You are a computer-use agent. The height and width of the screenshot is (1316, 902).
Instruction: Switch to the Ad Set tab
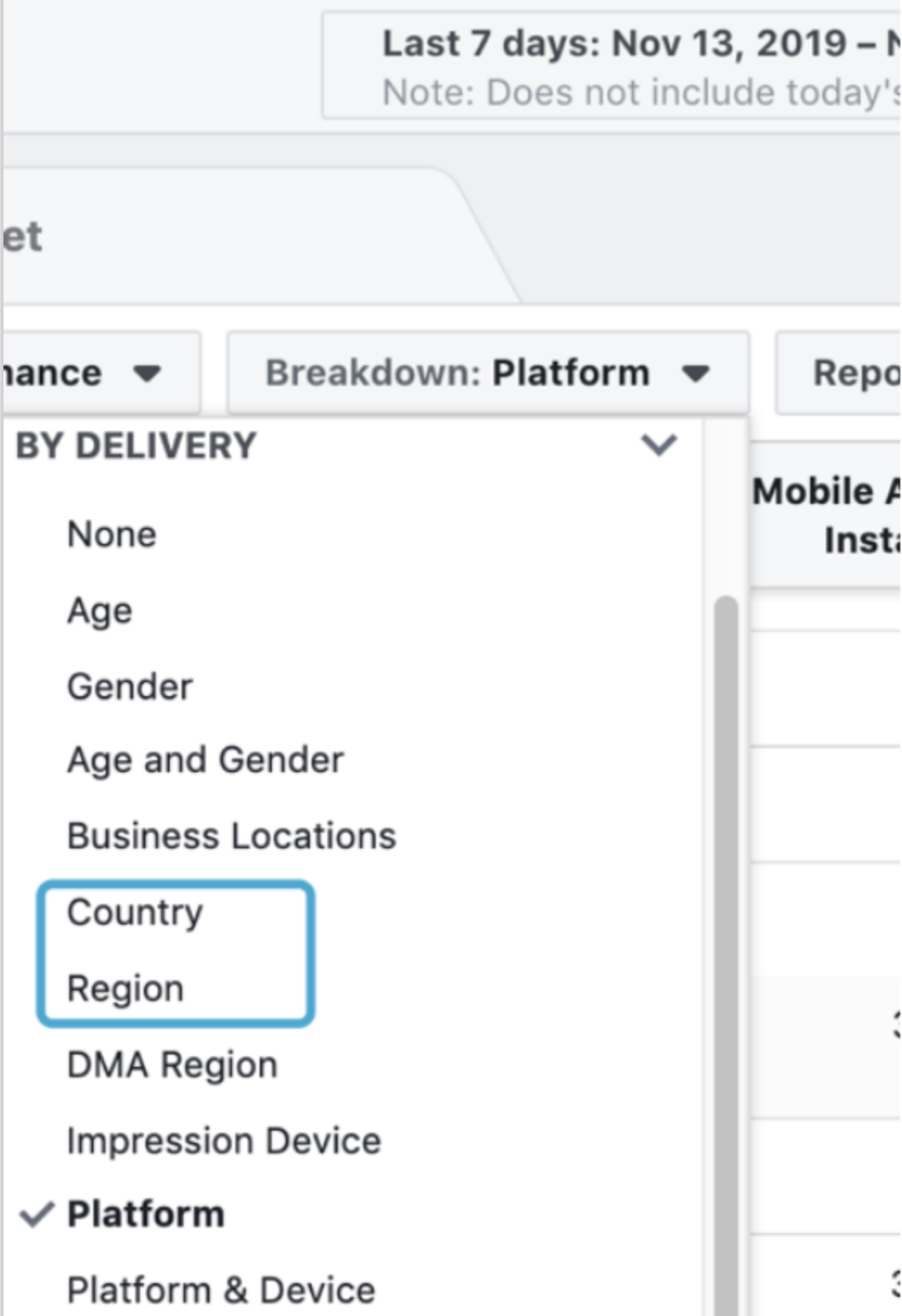pyautogui.click(x=23, y=237)
